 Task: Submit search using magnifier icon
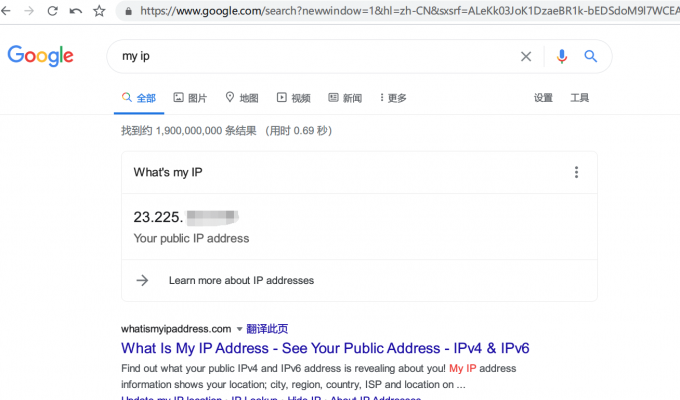point(591,57)
